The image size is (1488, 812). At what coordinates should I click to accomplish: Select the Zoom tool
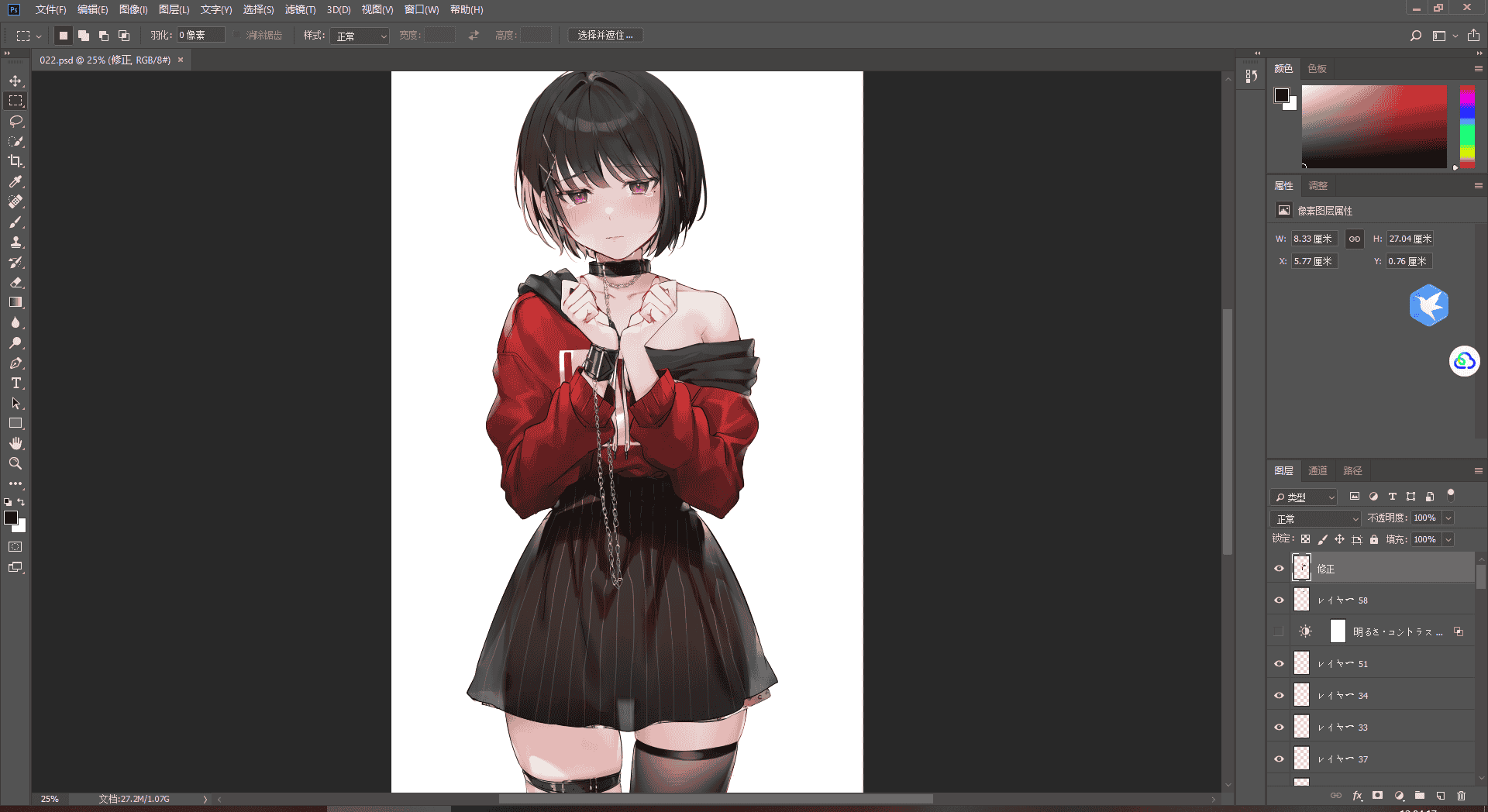pyautogui.click(x=15, y=463)
